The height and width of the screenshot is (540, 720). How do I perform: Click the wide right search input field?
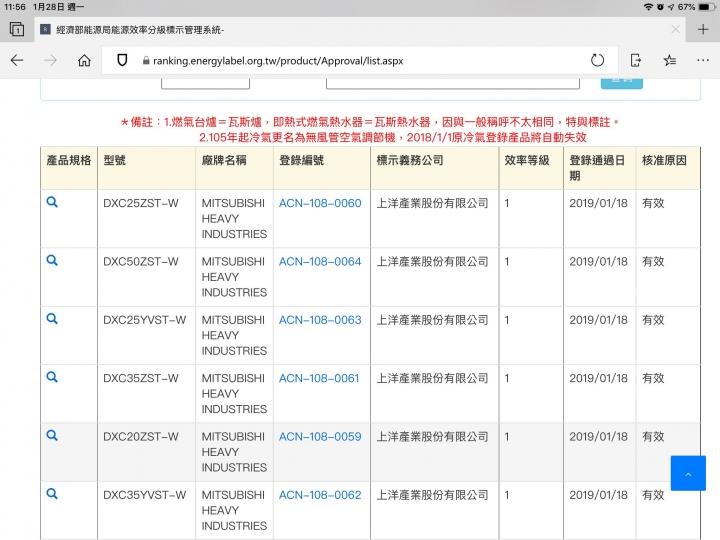click(x=453, y=84)
